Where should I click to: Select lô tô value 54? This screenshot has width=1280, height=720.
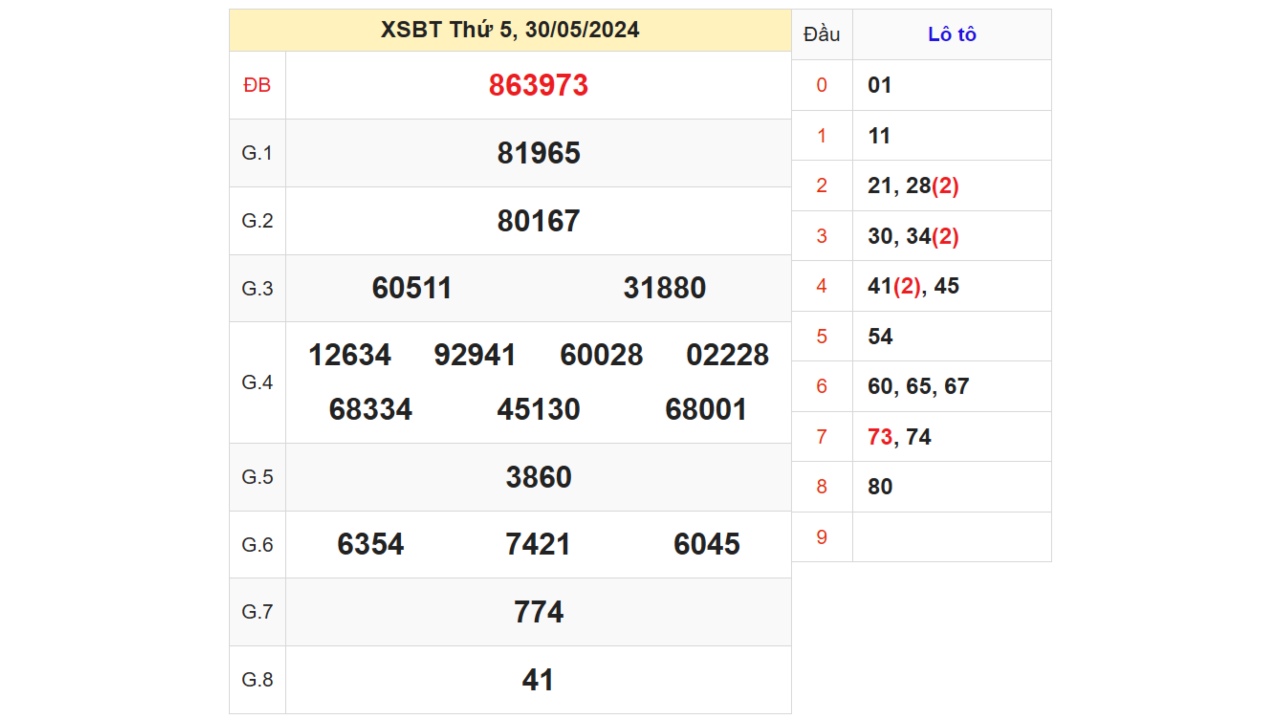tap(880, 336)
